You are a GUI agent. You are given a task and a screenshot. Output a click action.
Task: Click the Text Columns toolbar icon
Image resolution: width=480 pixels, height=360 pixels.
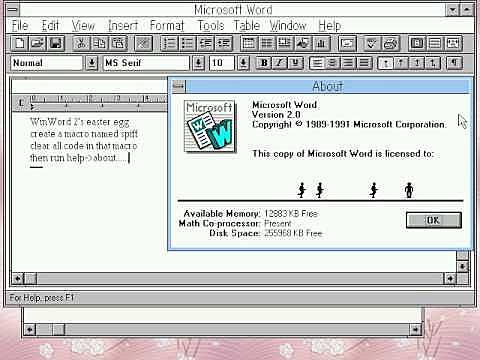click(266, 43)
